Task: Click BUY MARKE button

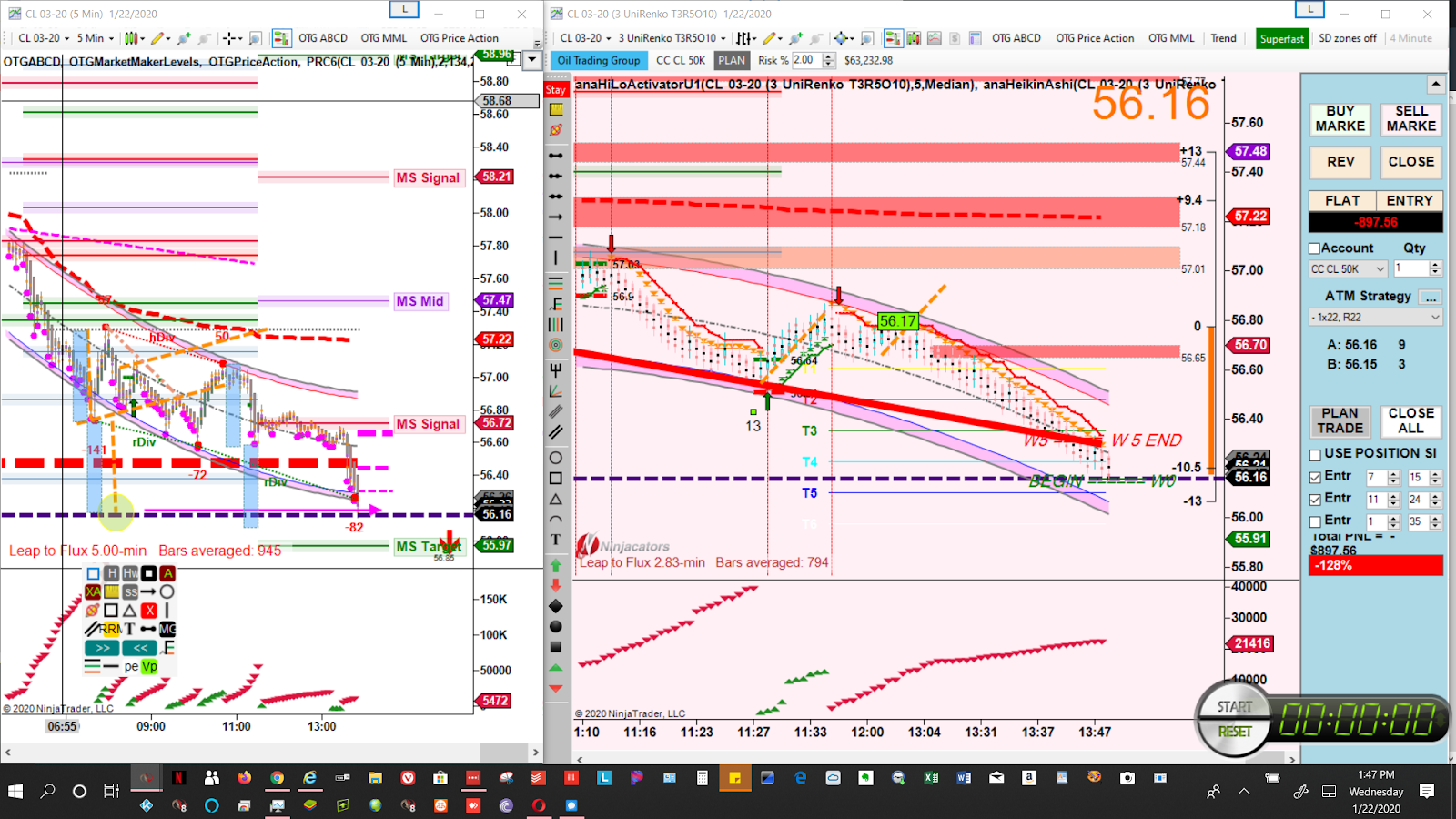Action: click(1340, 118)
